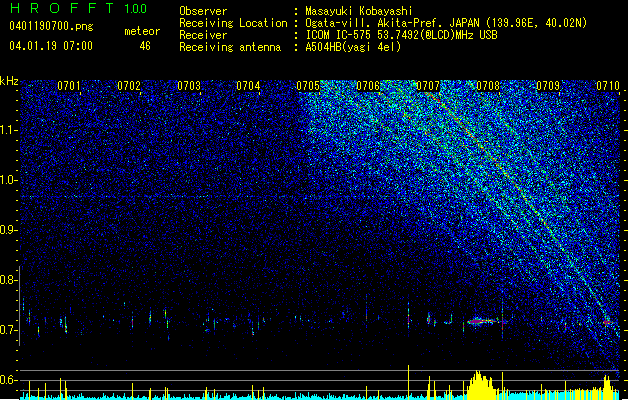Screen dimensions: 629x400
Task: Click the 0707 time marker
Action: (x=428, y=86)
